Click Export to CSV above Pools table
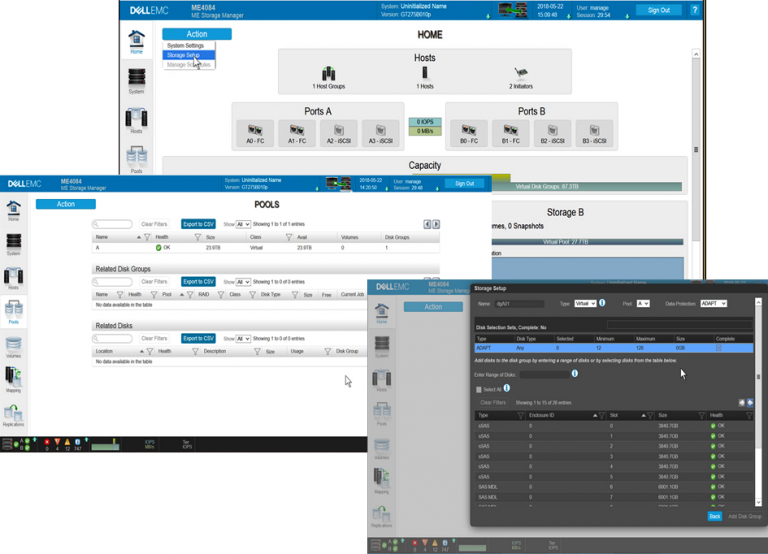The image size is (768, 554). tap(198, 225)
